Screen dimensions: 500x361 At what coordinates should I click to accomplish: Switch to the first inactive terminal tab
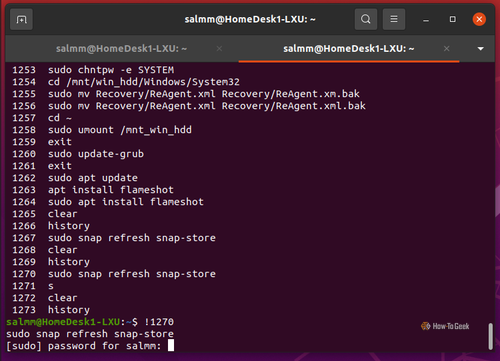coord(121,49)
